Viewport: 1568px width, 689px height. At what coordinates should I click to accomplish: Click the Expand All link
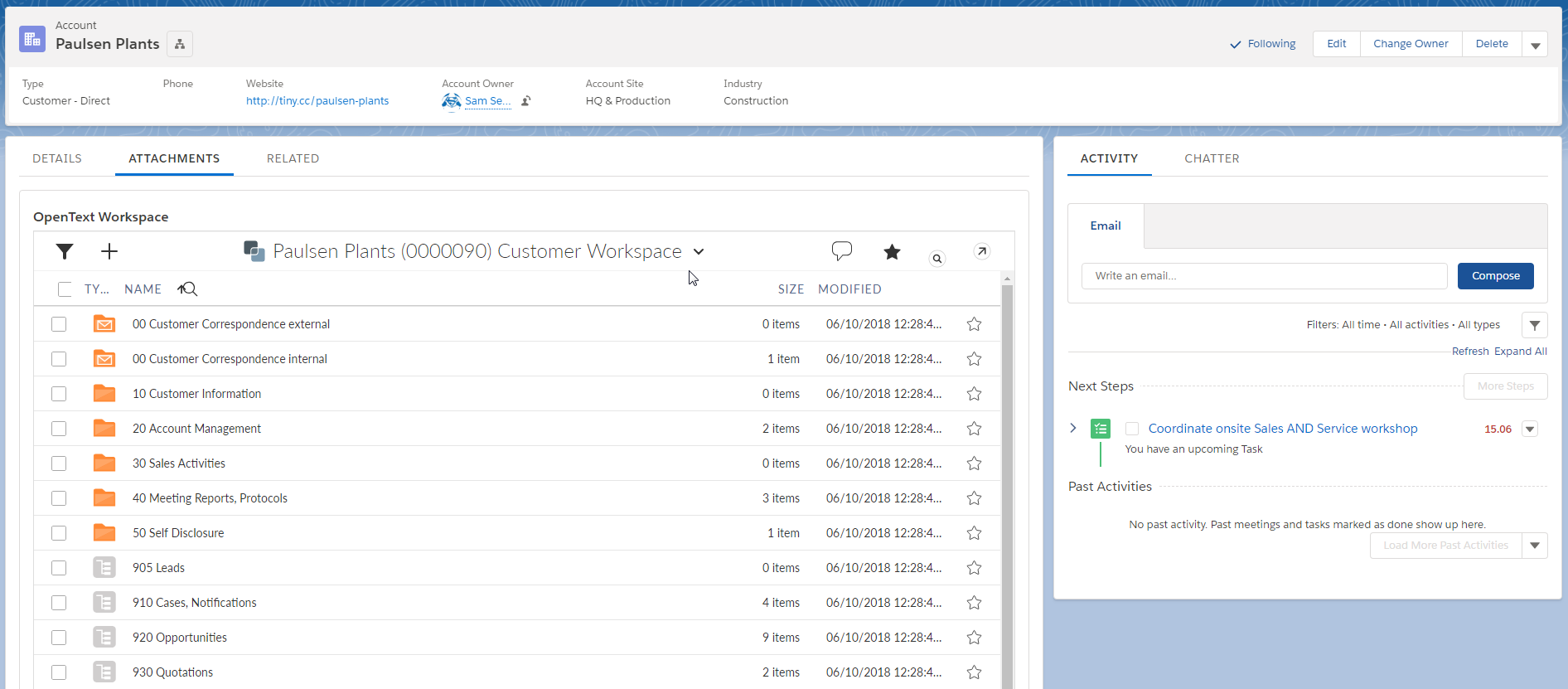(x=1521, y=352)
